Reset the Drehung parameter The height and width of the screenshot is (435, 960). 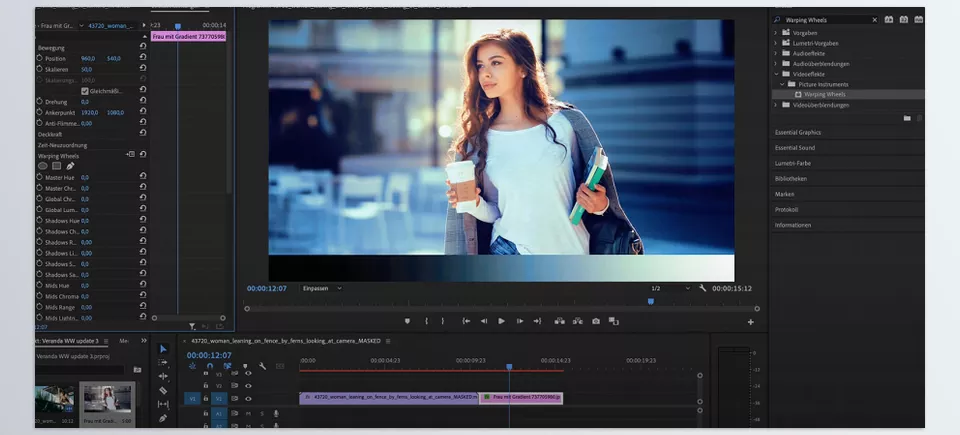(143, 102)
